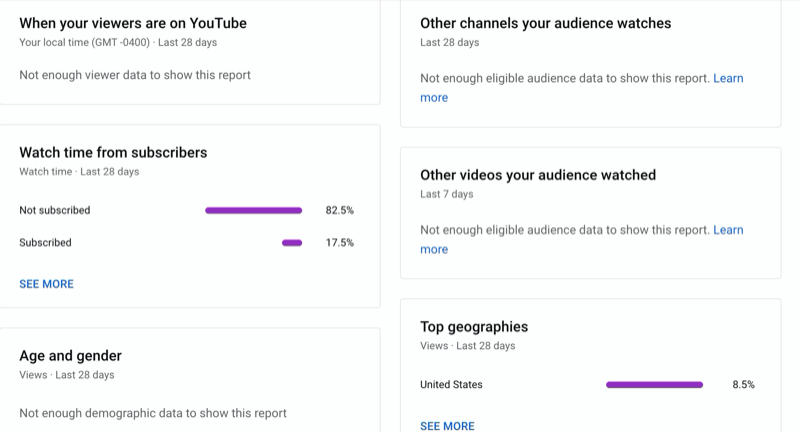This screenshot has width=800, height=432.
Task: Click the United States row label
Action: tap(451, 385)
